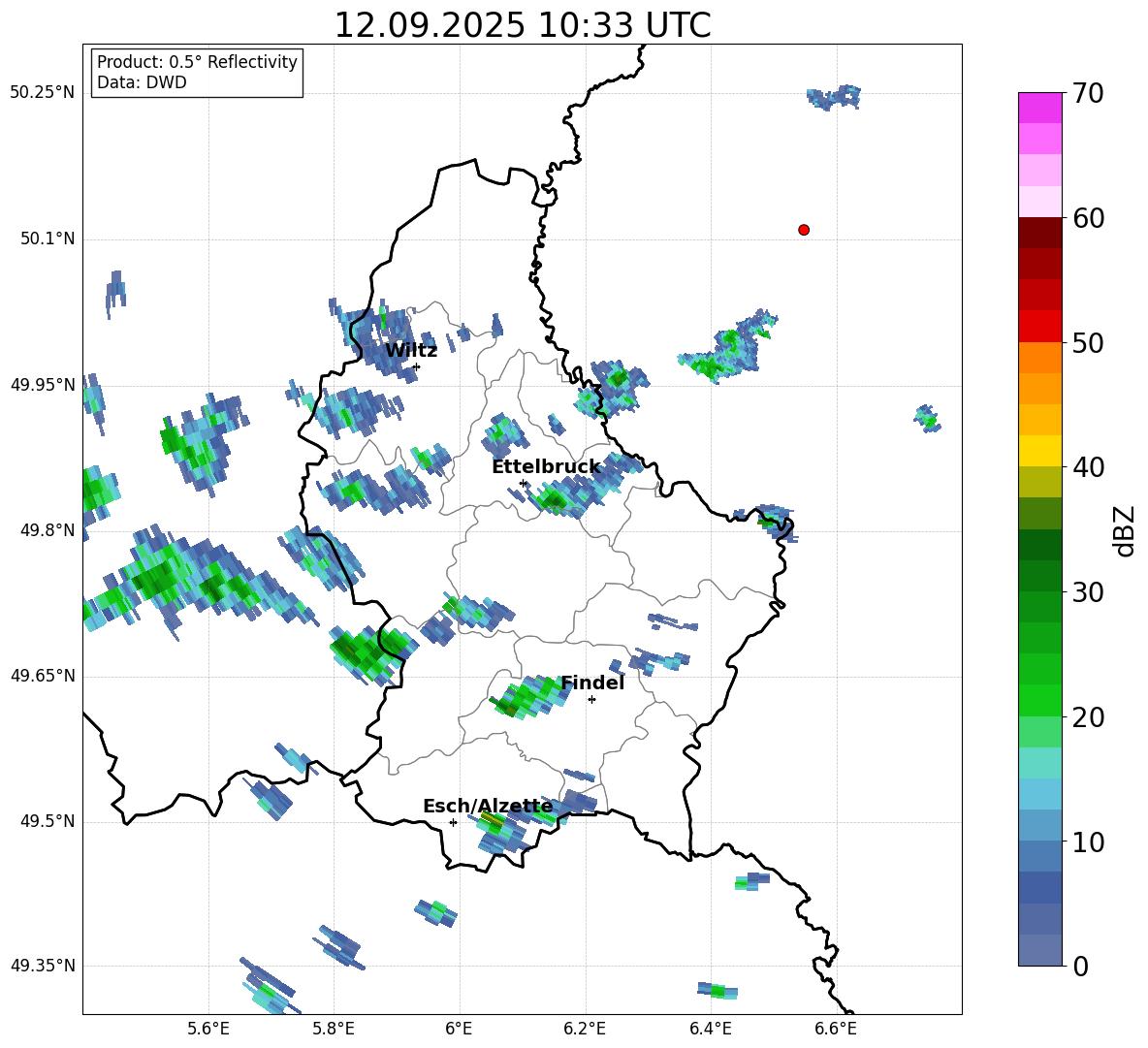Viewport: 1148px width, 1048px height.
Task: Click the 12.09.2025 10:33 UTC title
Action: pyautogui.click(x=522, y=25)
